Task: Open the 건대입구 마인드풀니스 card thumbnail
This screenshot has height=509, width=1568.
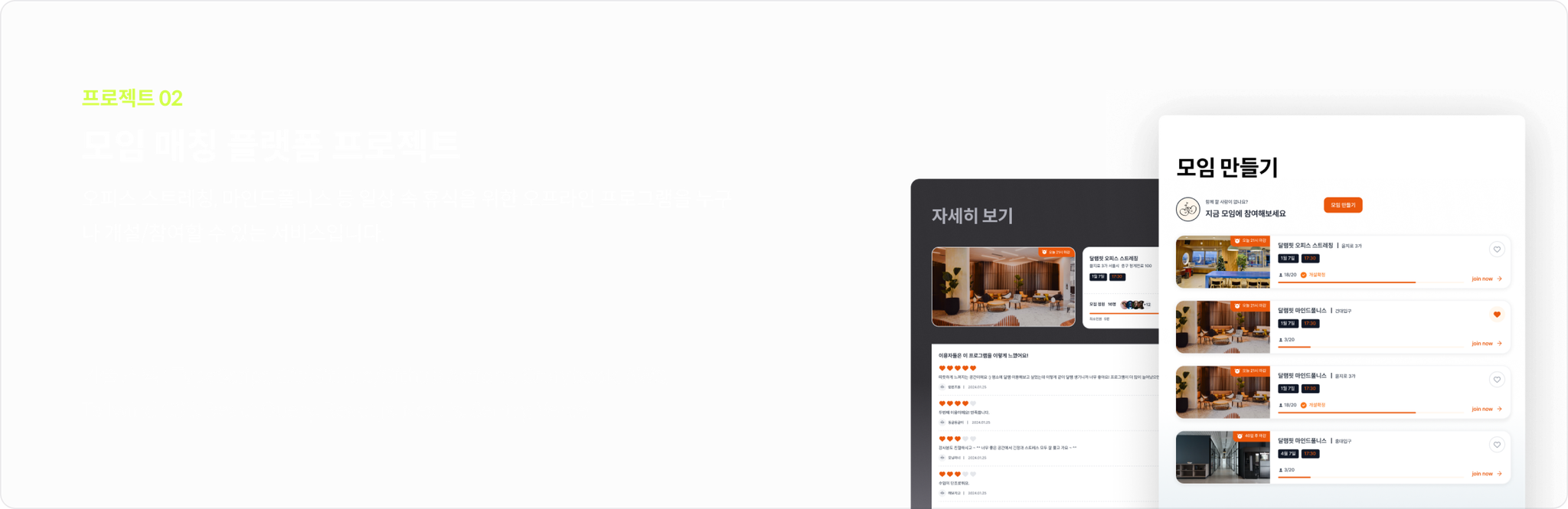Action: (x=1223, y=327)
